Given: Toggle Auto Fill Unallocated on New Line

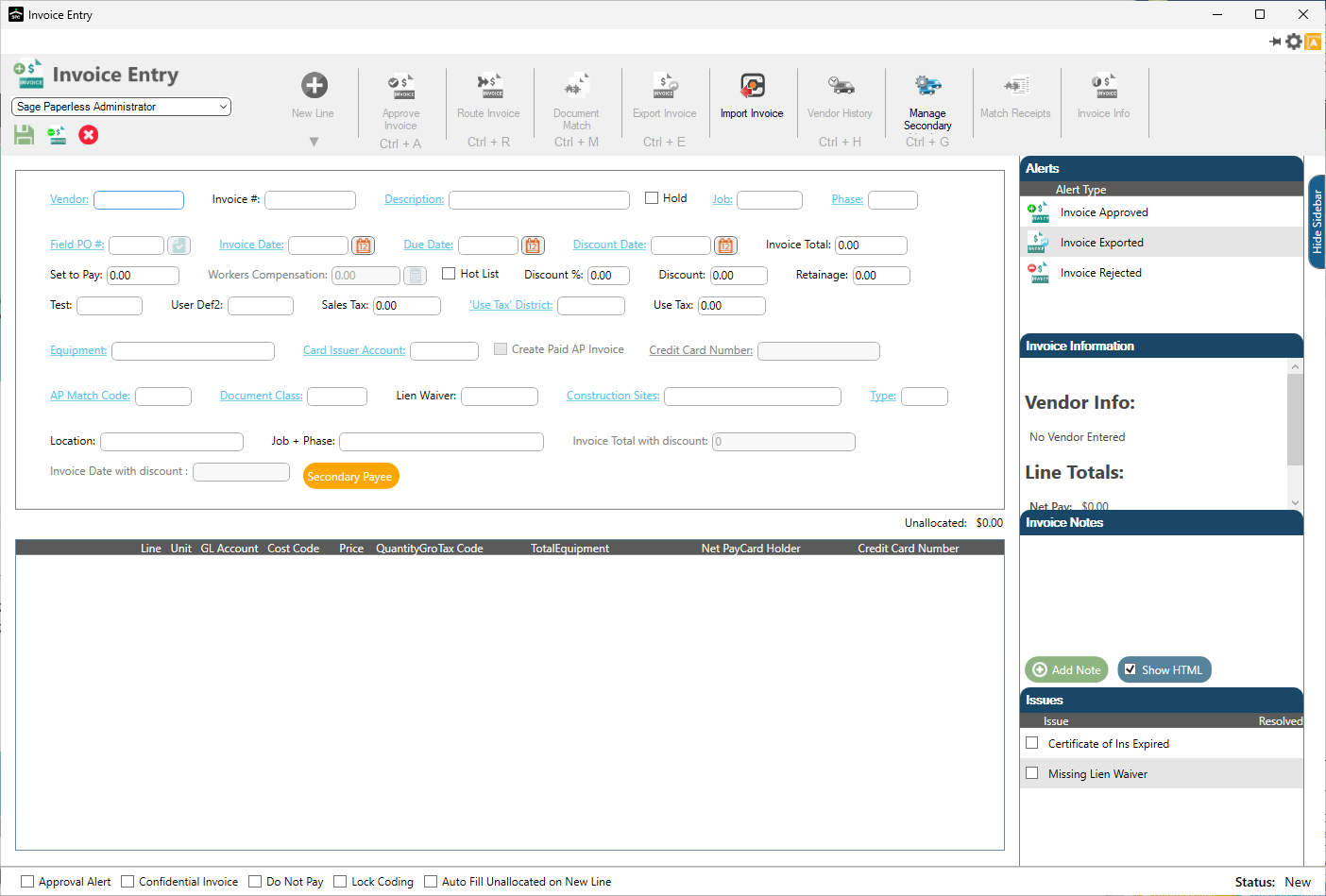Looking at the screenshot, I should 431,882.
